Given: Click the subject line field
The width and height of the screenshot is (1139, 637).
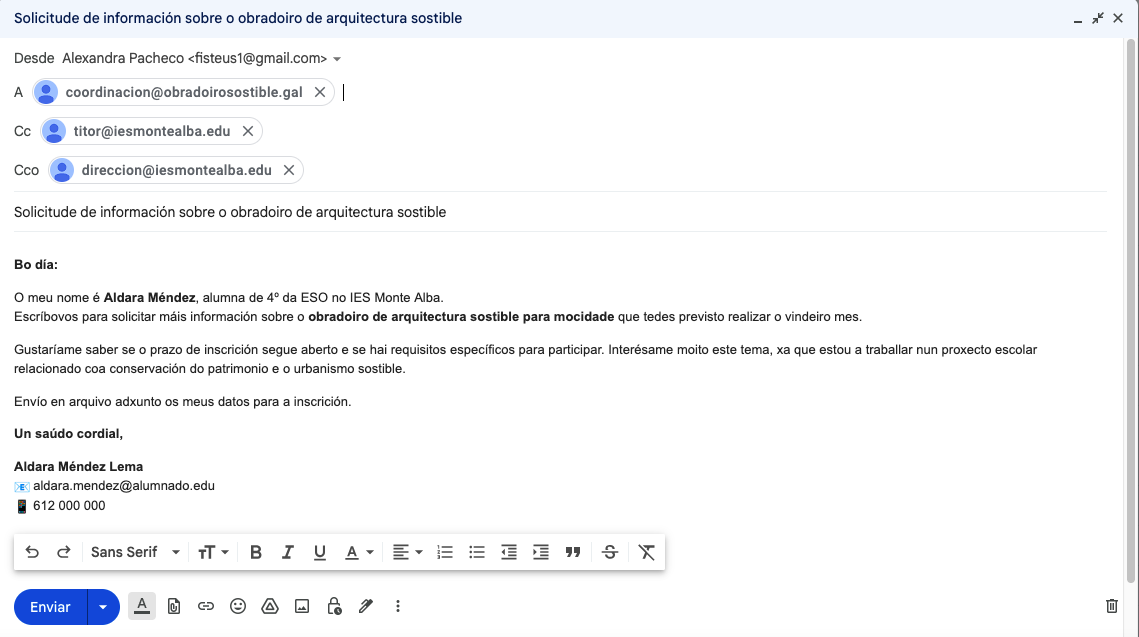Looking at the screenshot, I should point(560,212).
